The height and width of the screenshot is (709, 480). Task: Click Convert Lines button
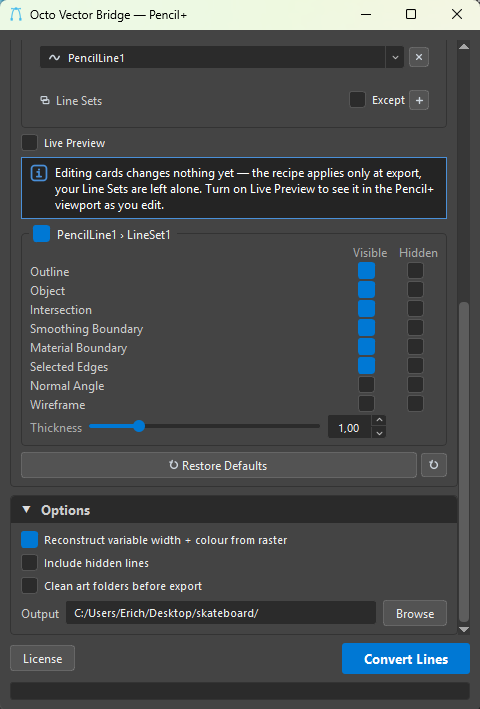pos(406,659)
